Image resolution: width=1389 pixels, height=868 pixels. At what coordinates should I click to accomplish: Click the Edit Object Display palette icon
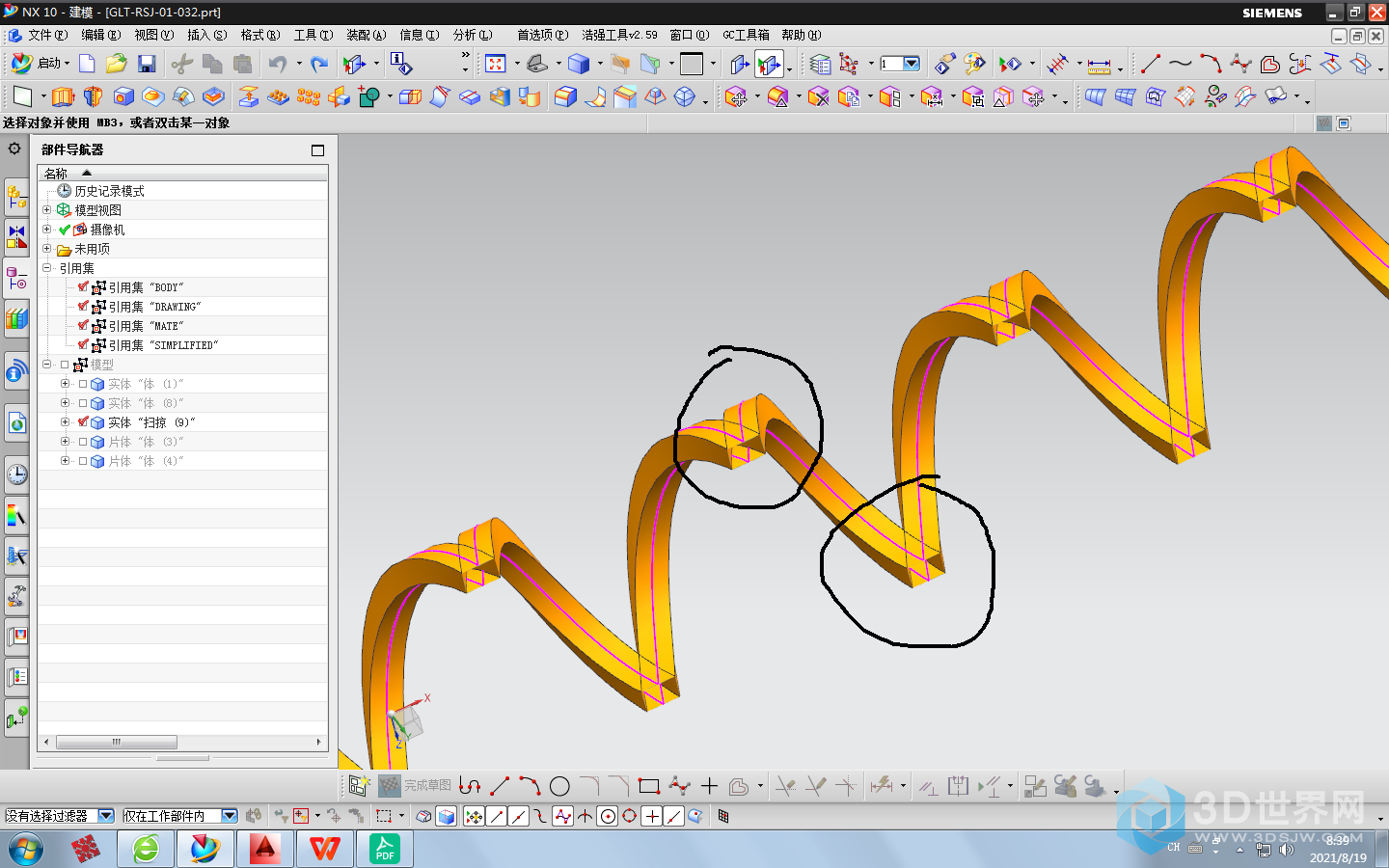click(975, 64)
